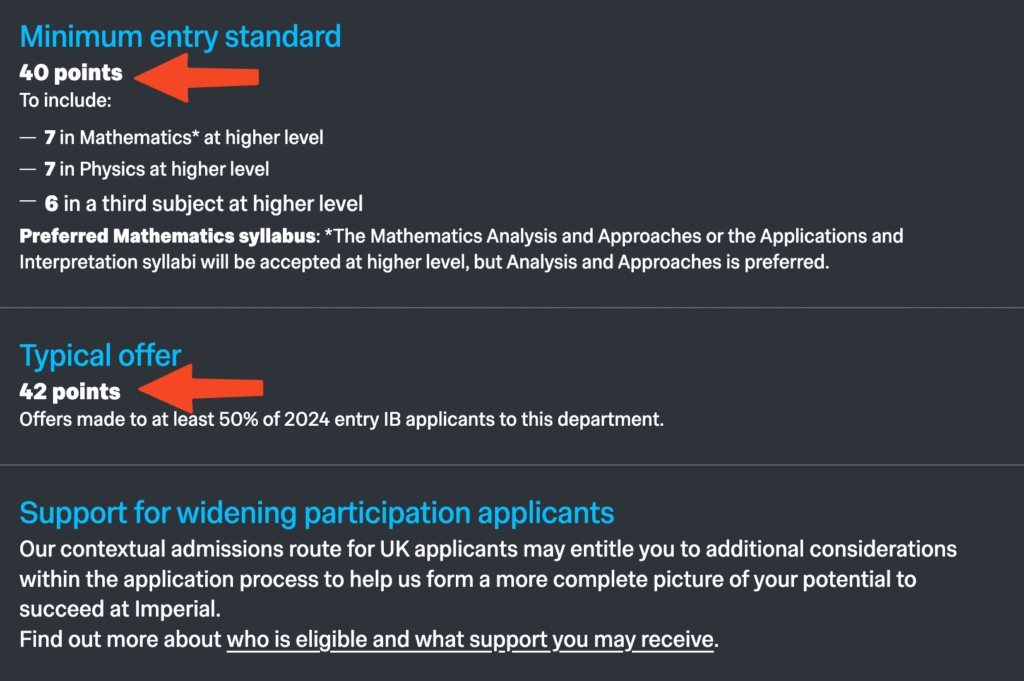Click the 2024 entry IB applicants sentence

click(342, 419)
